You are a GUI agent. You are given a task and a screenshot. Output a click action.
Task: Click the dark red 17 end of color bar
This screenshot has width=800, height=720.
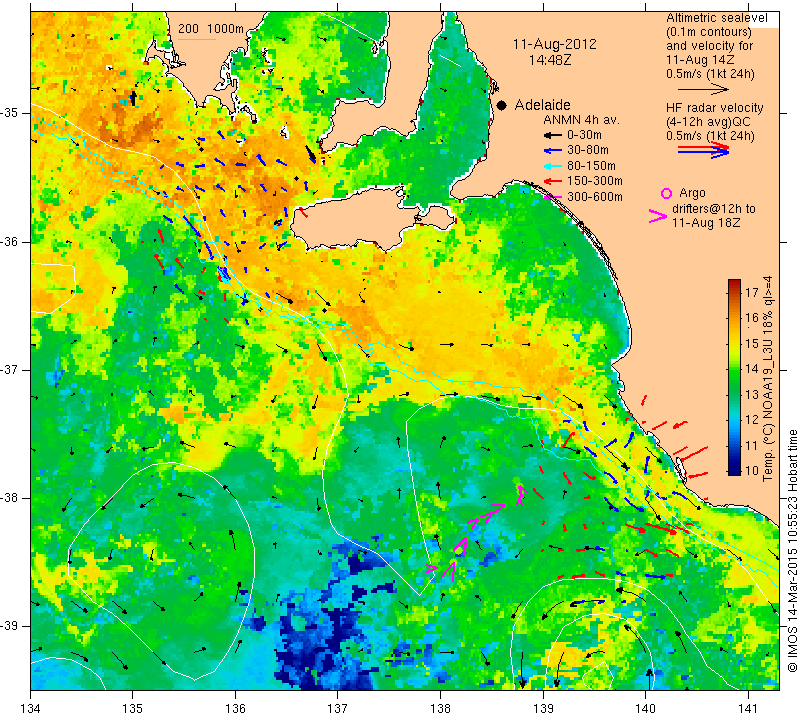coord(734,283)
